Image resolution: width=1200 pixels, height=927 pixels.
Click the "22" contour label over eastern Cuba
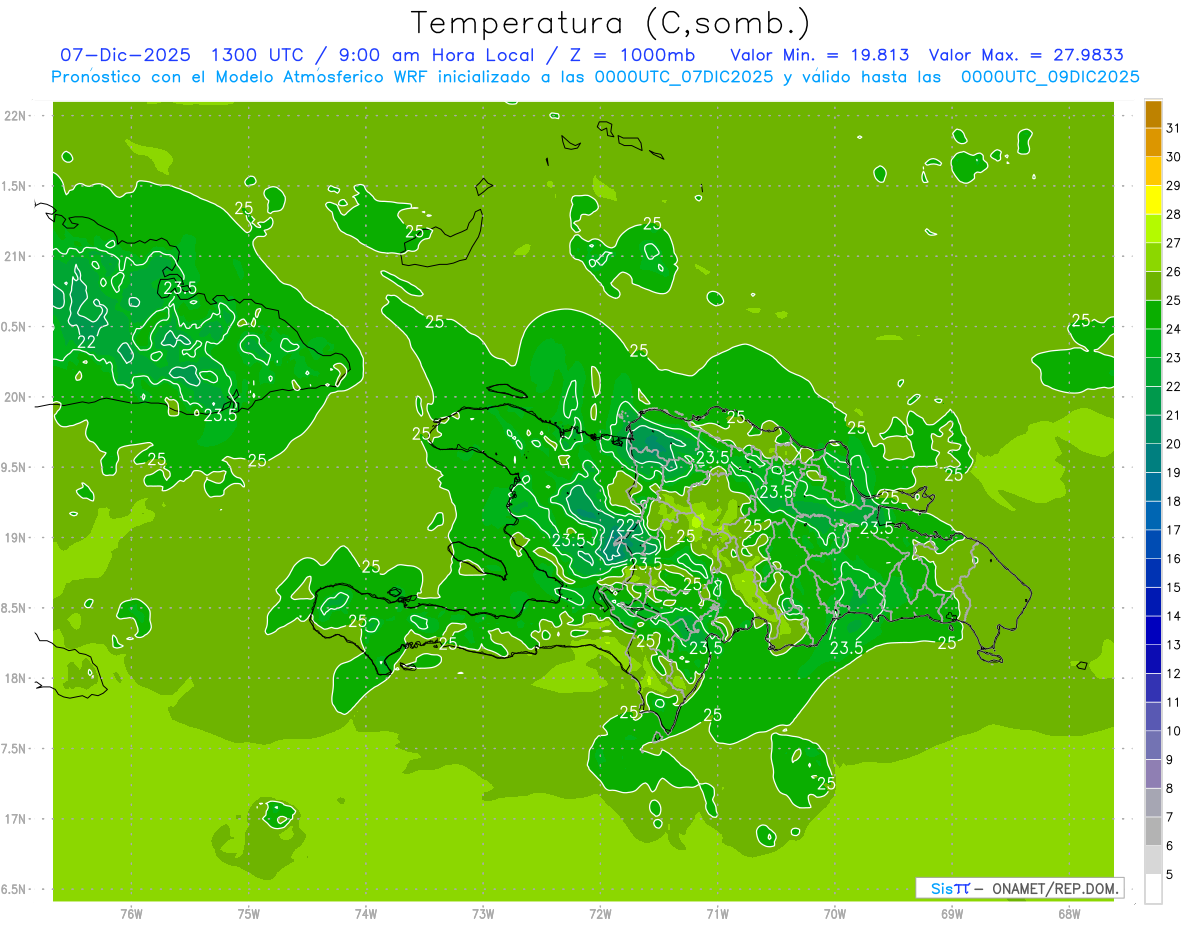pos(87,342)
